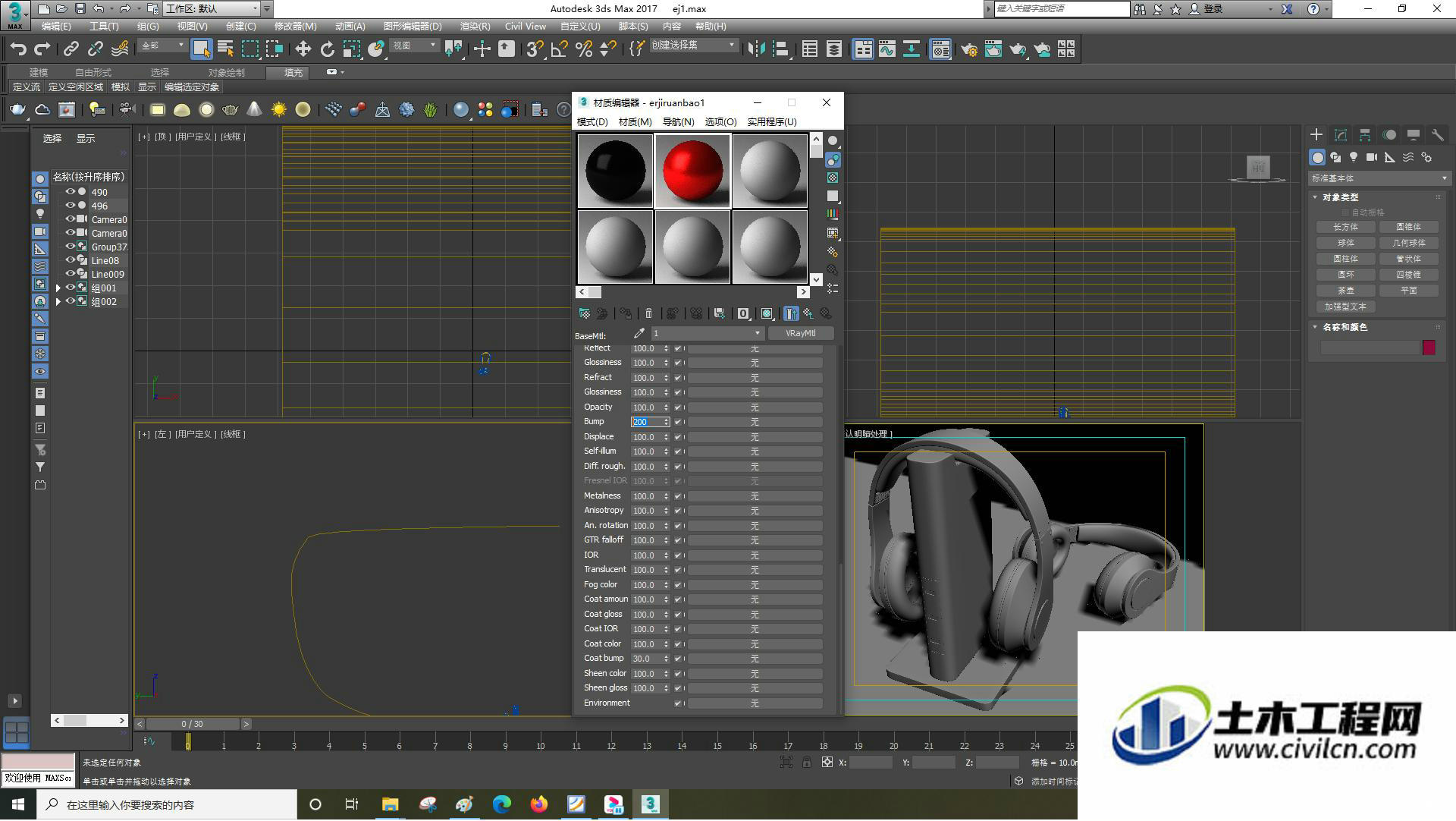The width and height of the screenshot is (1456, 821).
Task: Click the 长方体 box creation button
Action: click(x=1345, y=227)
